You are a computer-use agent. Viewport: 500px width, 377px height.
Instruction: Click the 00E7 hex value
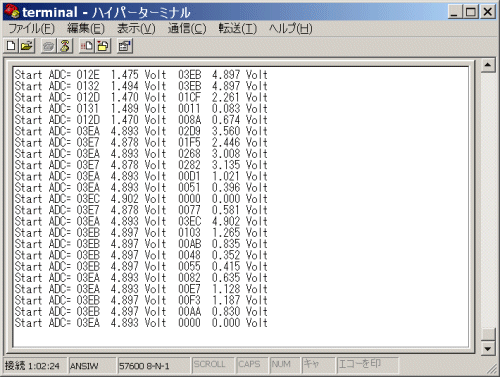coord(189,289)
